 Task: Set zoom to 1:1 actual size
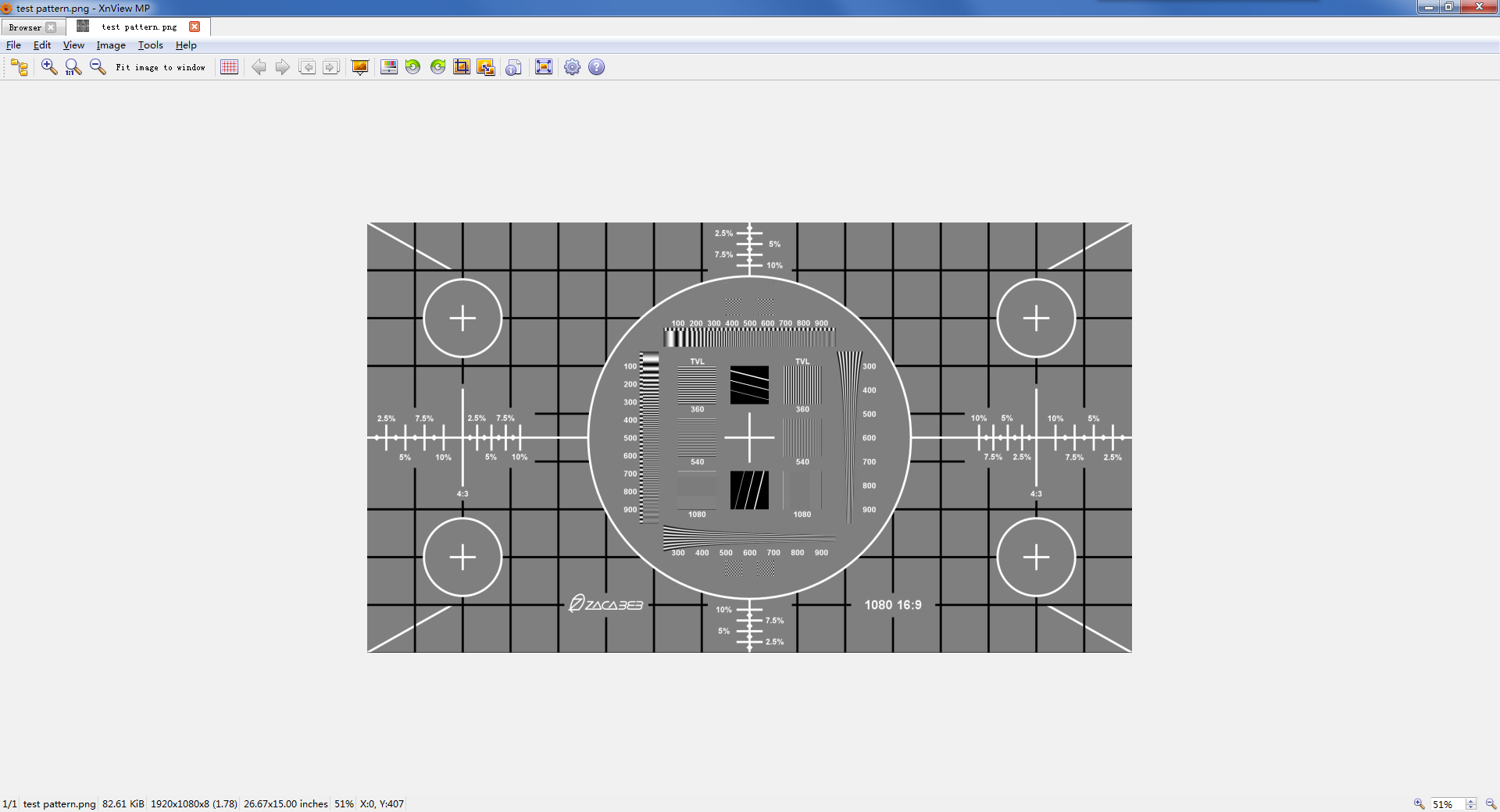coord(73,67)
